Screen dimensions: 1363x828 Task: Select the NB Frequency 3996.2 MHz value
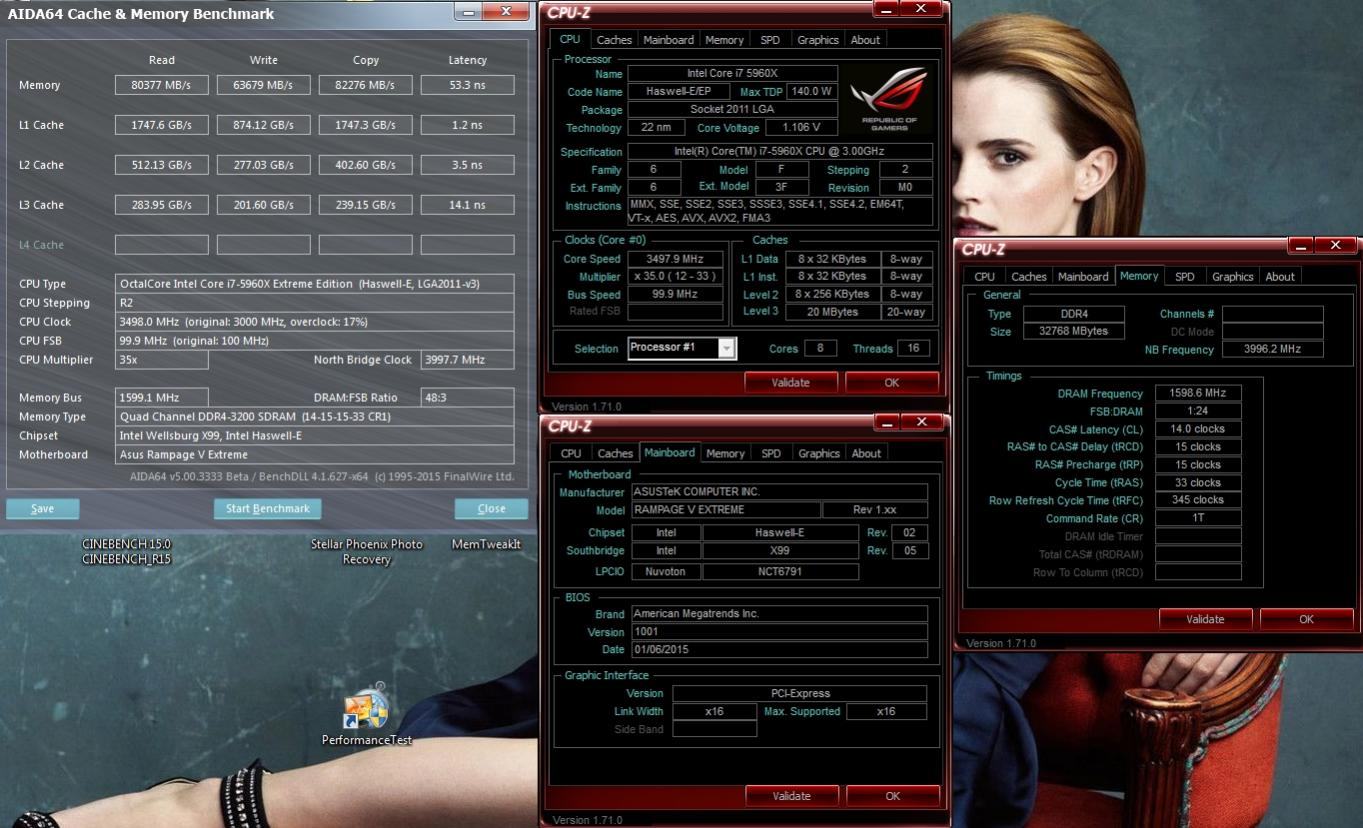pos(1272,350)
